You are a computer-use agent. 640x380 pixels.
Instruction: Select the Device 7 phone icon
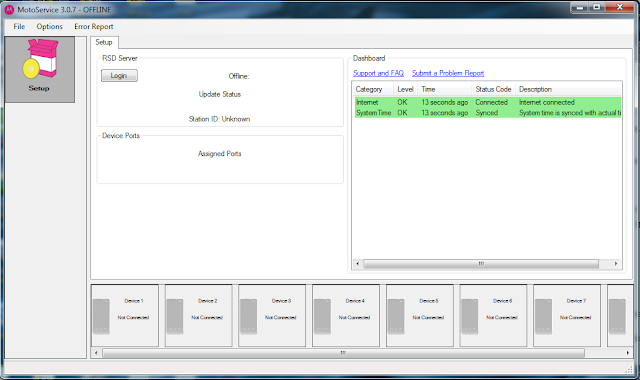543,316
